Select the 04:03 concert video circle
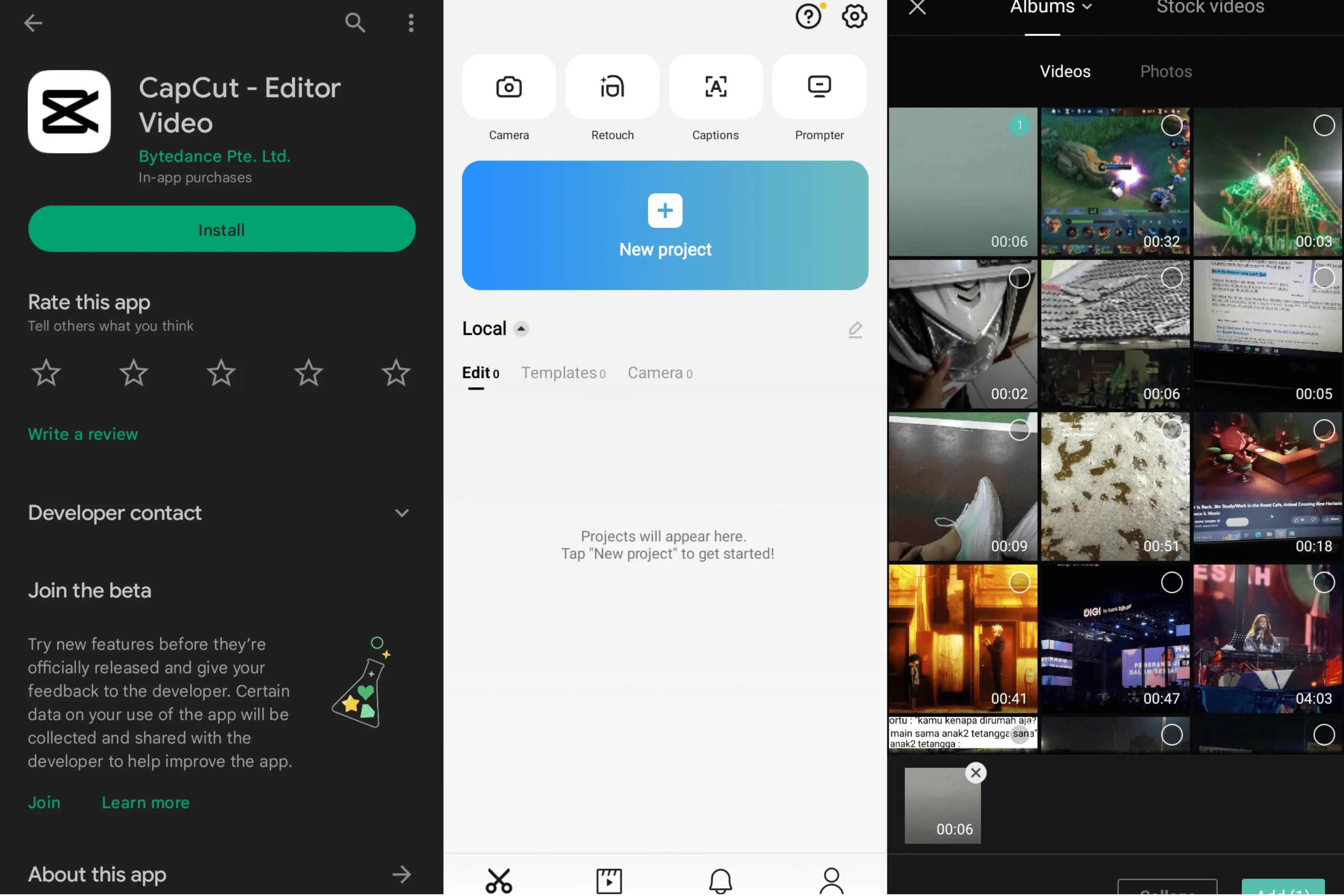 1323,582
